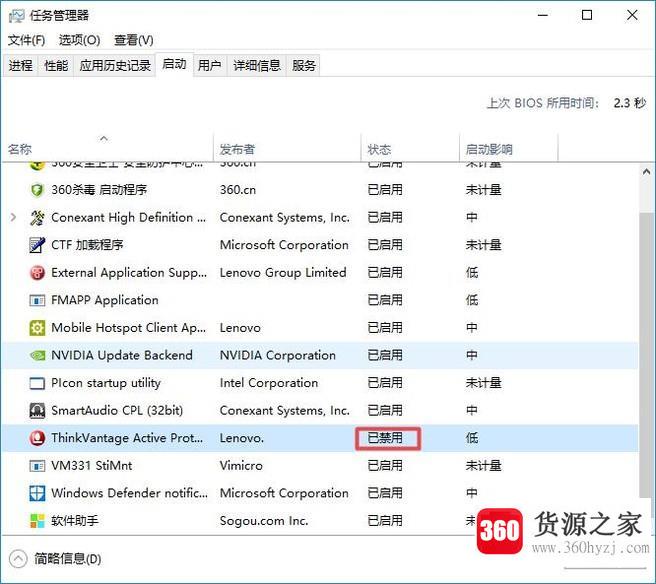Click the 360杀毒 shield icon
The height and width of the screenshot is (584, 656).
click(37, 190)
